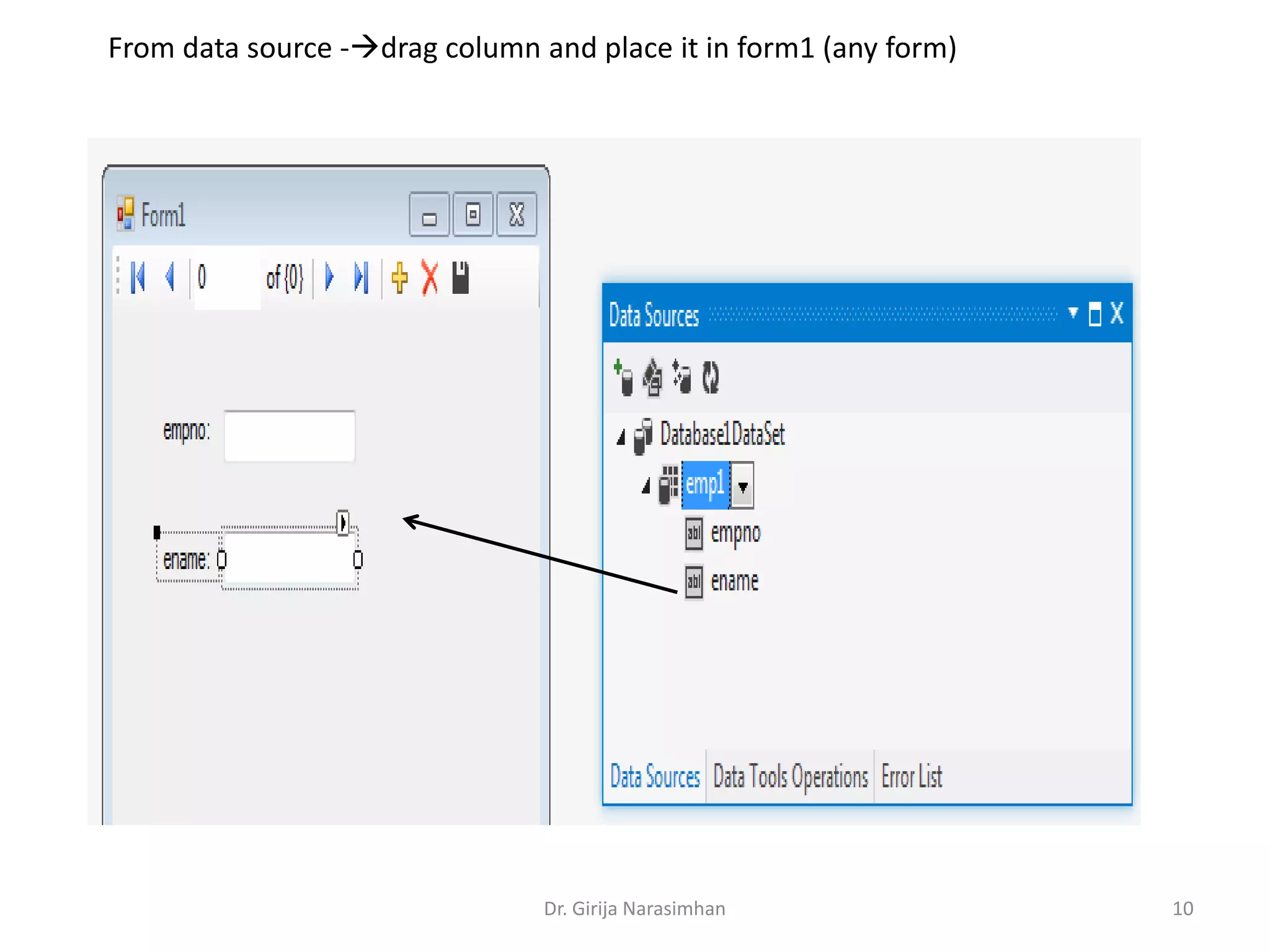1270x952 pixels.
Task: Select the empno column in tree
Action: pyautogui.click(x=735, y=533)
